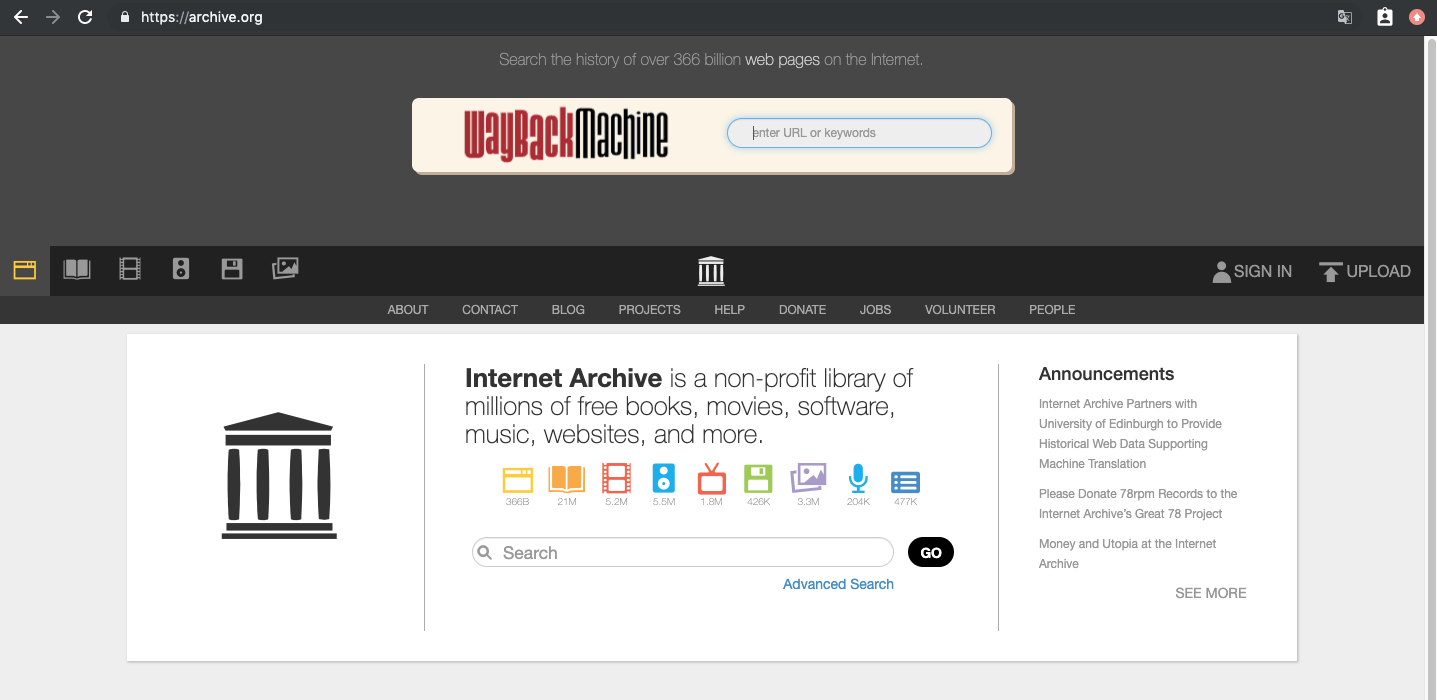Open the Video film icon in the nav bar

(130, 269)
